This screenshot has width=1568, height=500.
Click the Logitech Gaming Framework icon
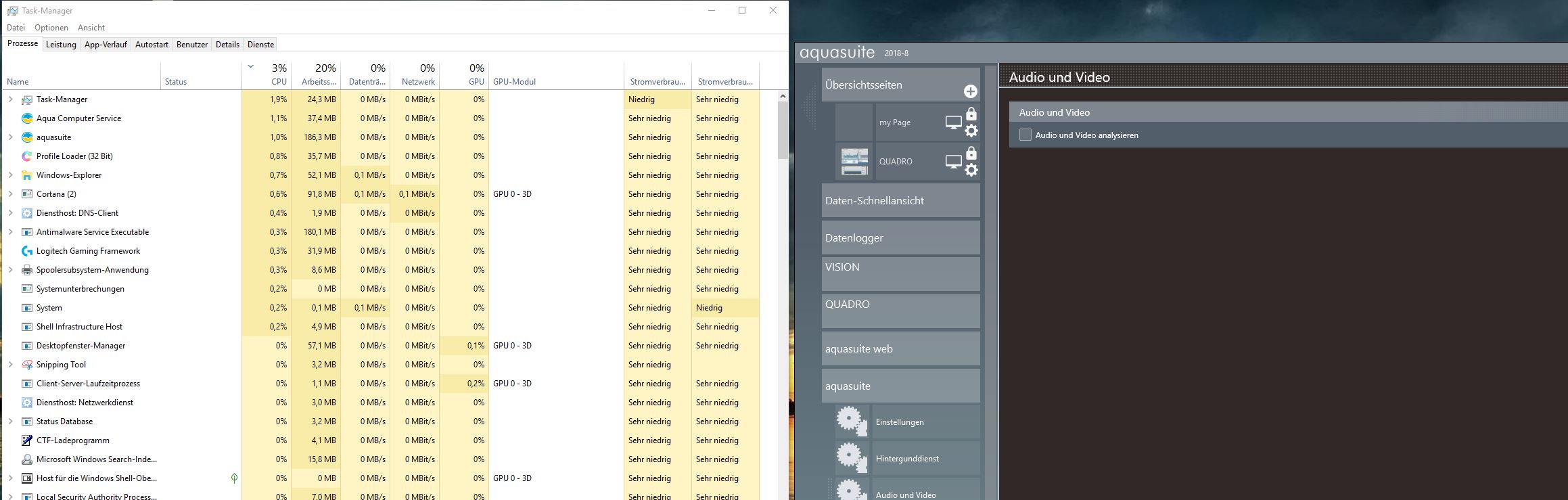pos(27,251)
